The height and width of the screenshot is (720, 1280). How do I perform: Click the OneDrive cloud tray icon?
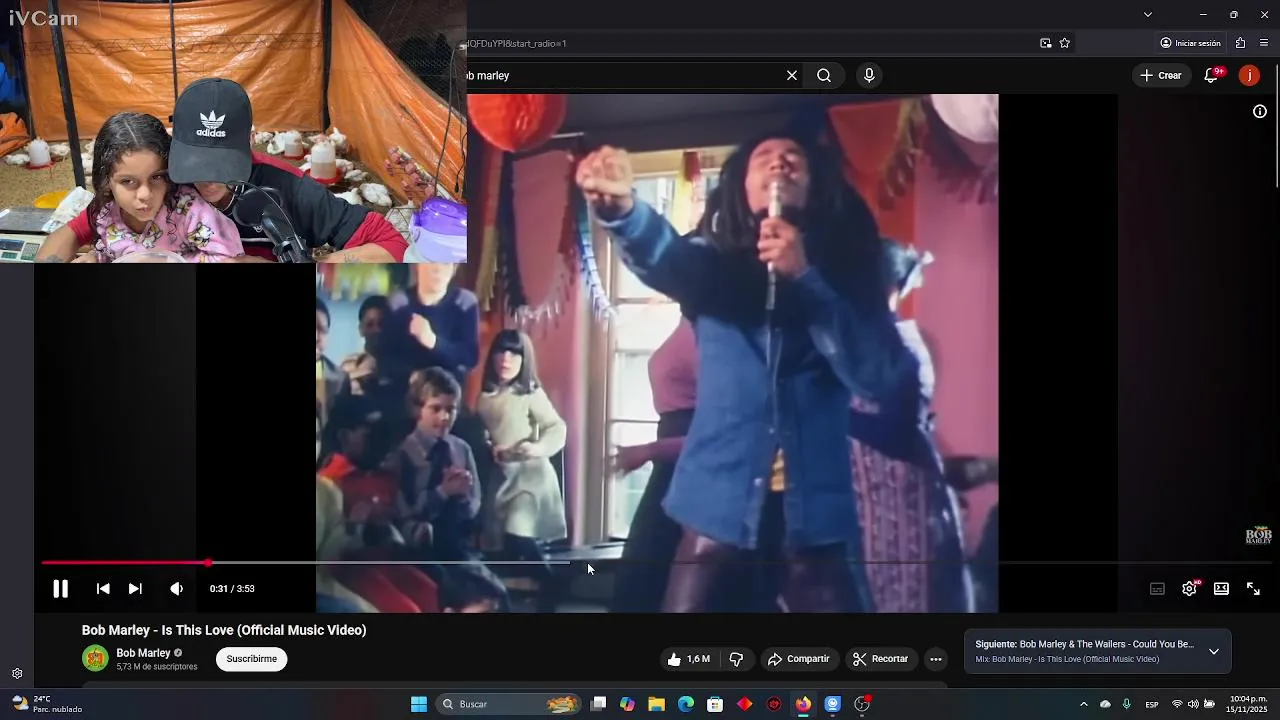coord(1105,704)
